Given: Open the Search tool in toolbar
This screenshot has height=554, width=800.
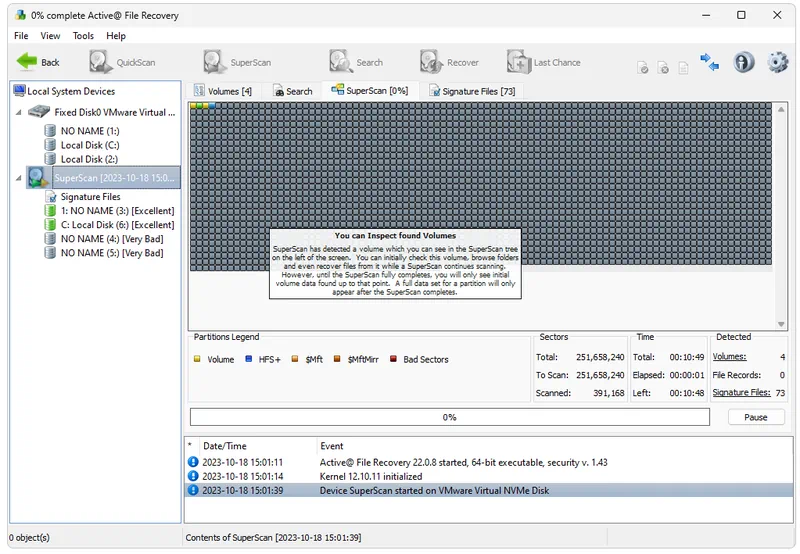Looking at the screenshot, I should 356,62.
